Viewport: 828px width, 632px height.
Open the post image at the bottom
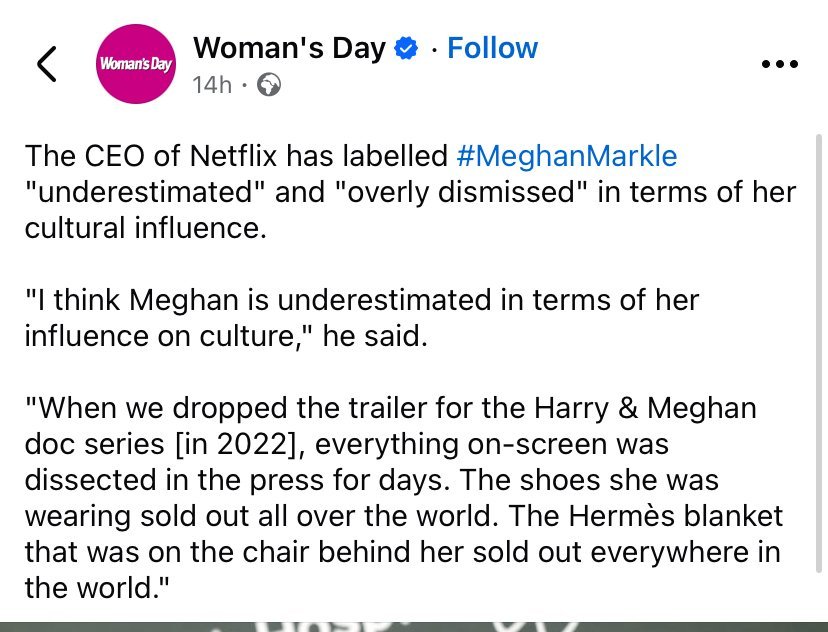[x=414, y=626]
